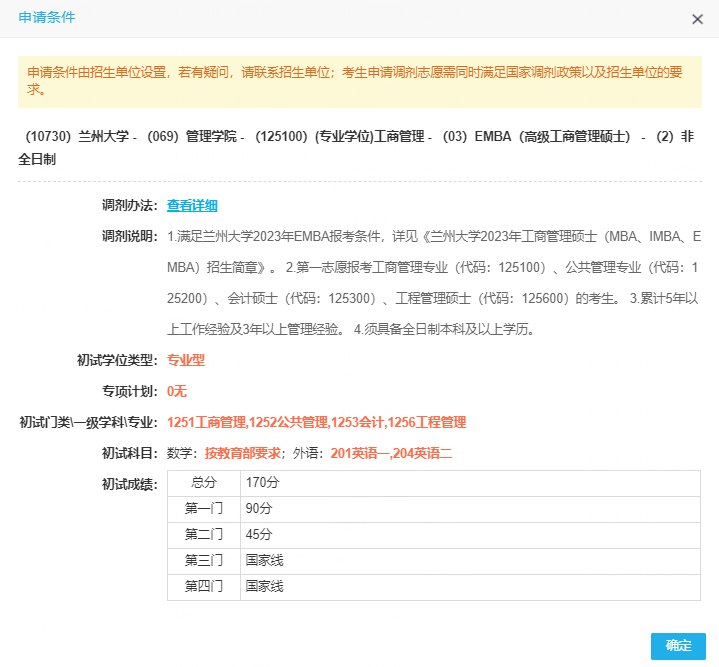The height and width of the screenshot is (667, 719).
Task: Select the 170分 total score cell
Action: click(x=260, y=483)
